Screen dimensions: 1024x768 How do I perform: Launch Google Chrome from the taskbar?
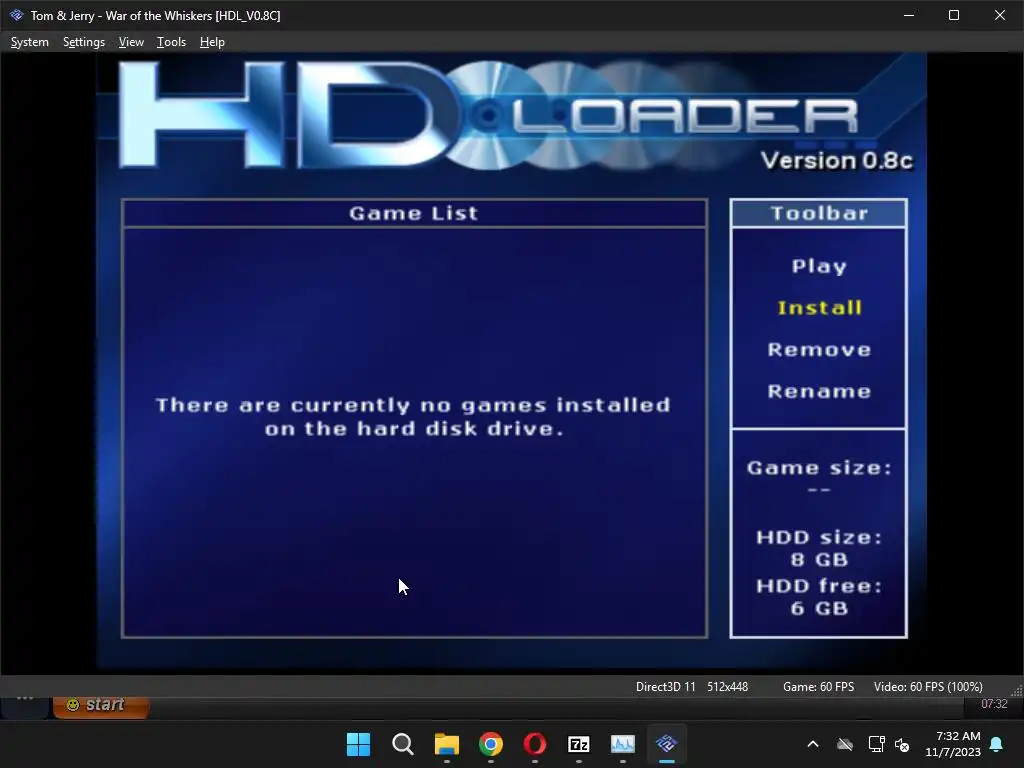(490, 744)
